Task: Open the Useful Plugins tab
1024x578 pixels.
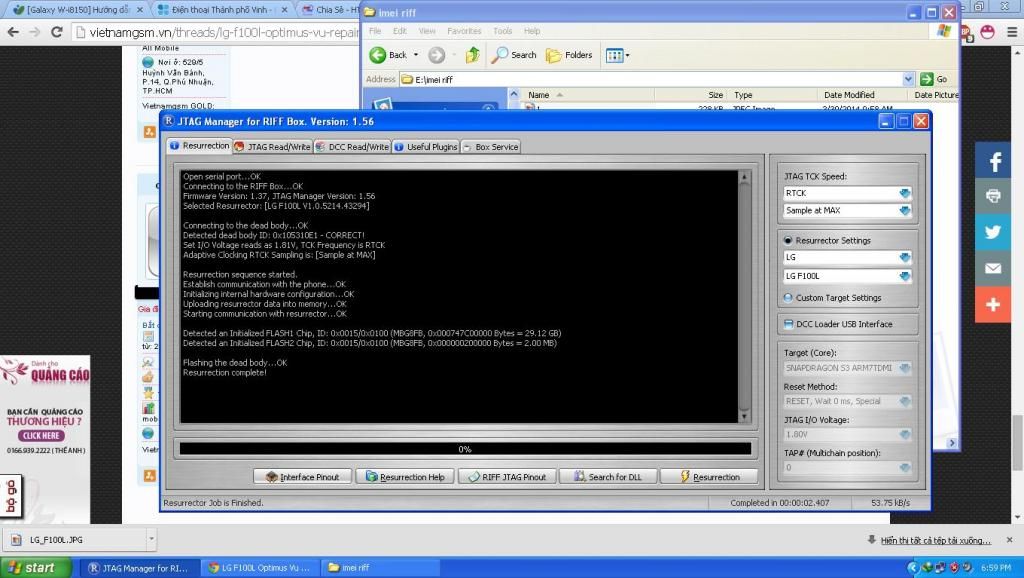Action: (426, 147)
